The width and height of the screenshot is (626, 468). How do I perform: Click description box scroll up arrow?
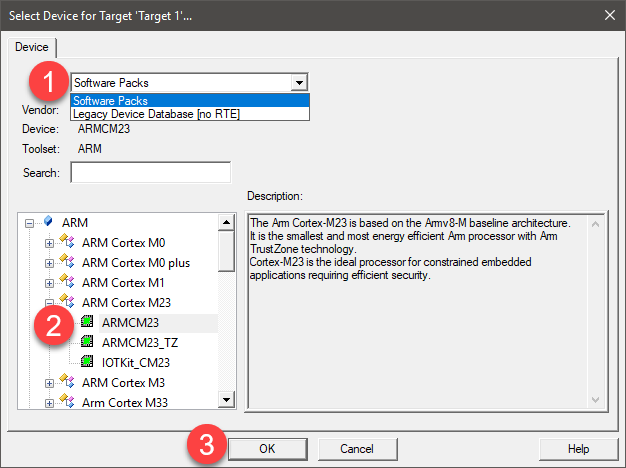tap(595, 224)
